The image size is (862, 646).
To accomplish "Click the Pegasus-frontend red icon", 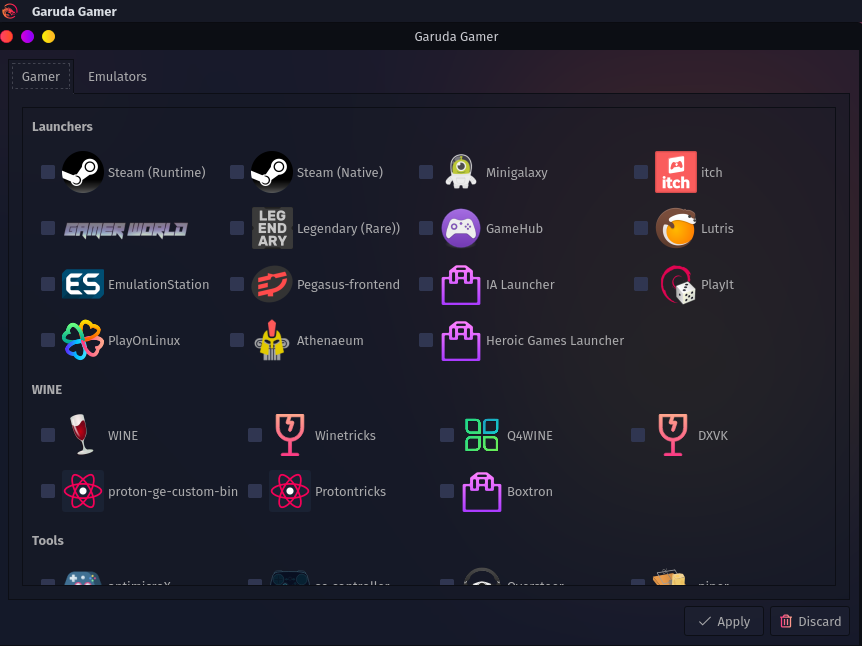I will tap(272, 284).
